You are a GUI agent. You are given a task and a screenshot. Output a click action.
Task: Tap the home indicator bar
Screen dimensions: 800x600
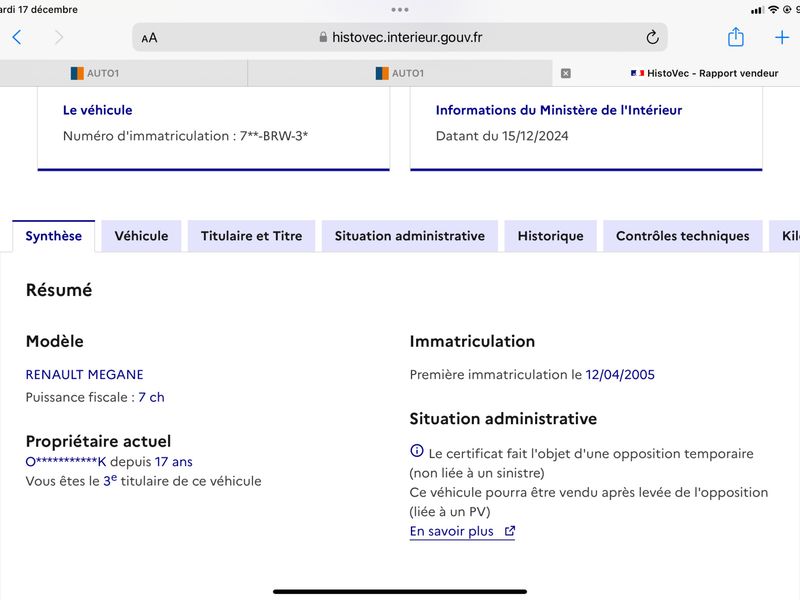400,592
